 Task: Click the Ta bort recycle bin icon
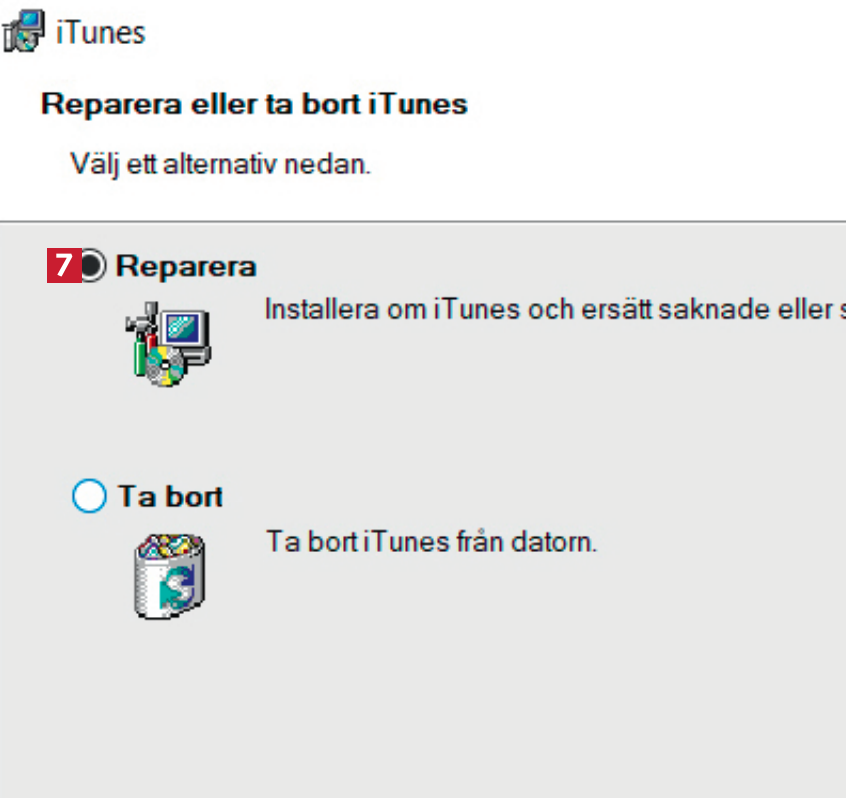coord(170,575)
